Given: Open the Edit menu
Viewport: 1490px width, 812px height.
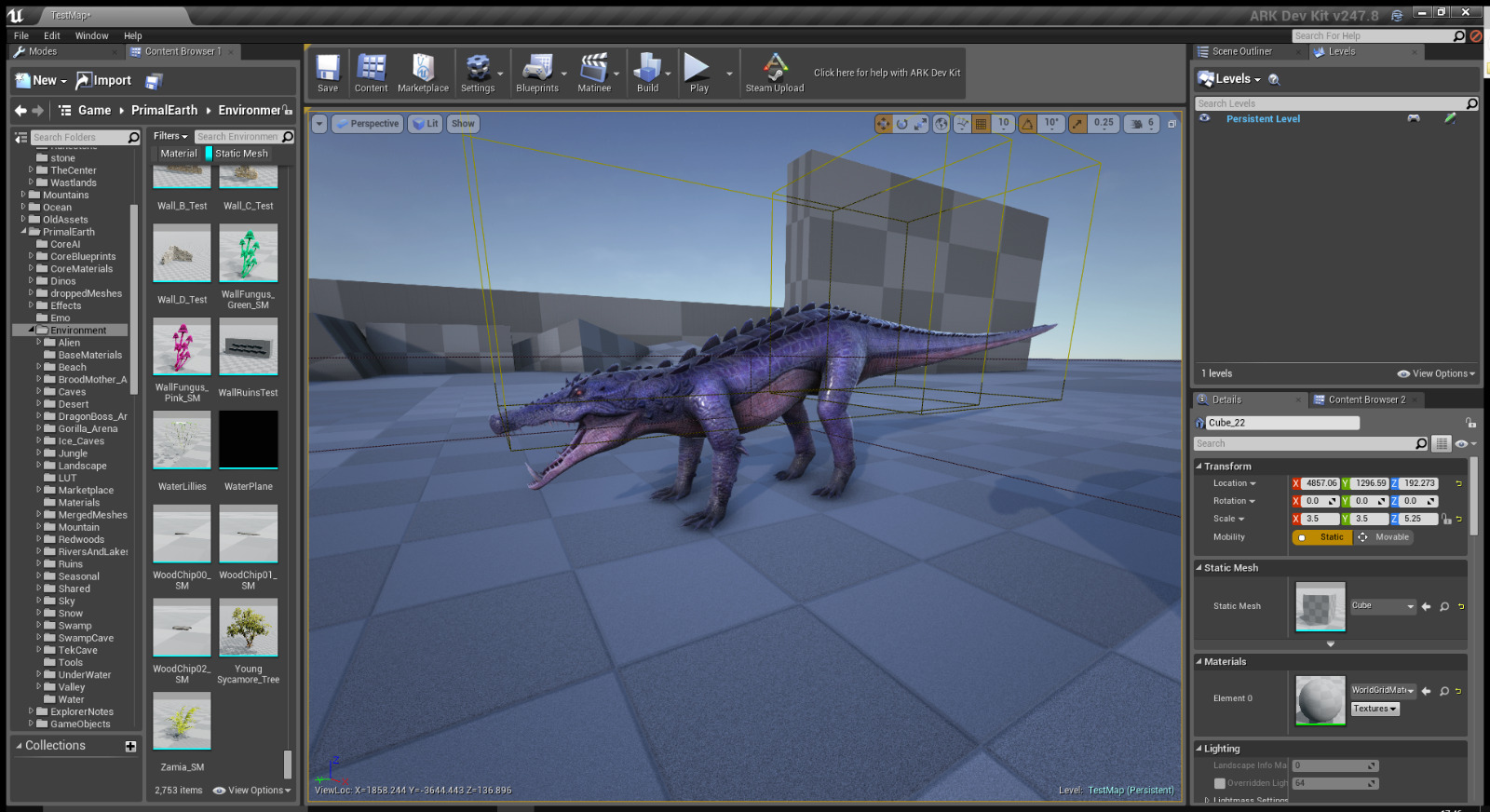Looking at the screenshot, I should click(52, 35).
